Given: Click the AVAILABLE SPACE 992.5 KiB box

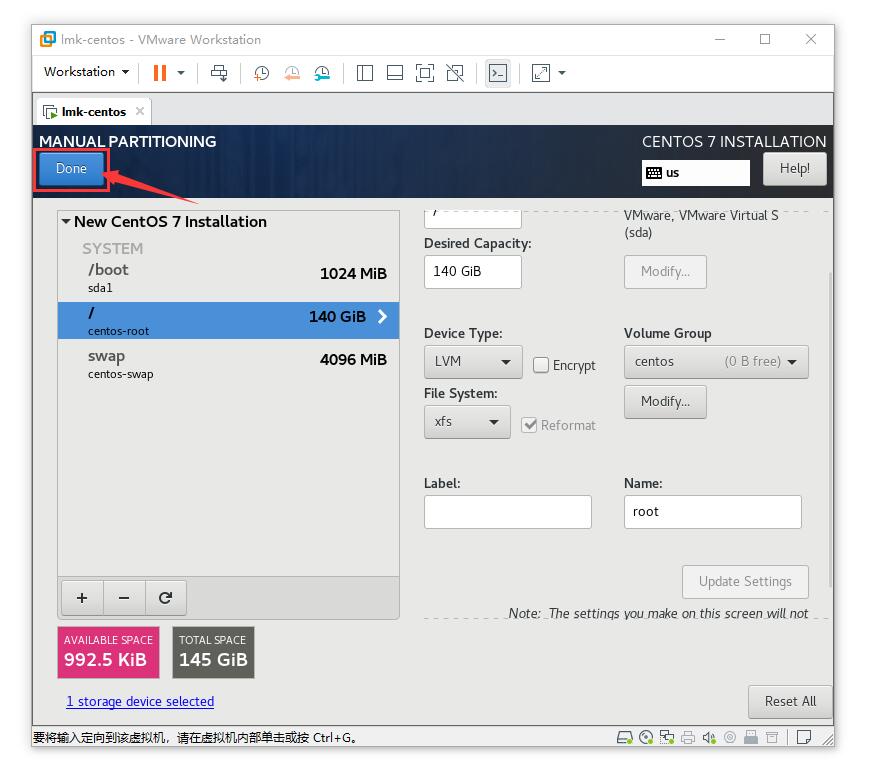Looking at the screenshot, I should 108,652.
